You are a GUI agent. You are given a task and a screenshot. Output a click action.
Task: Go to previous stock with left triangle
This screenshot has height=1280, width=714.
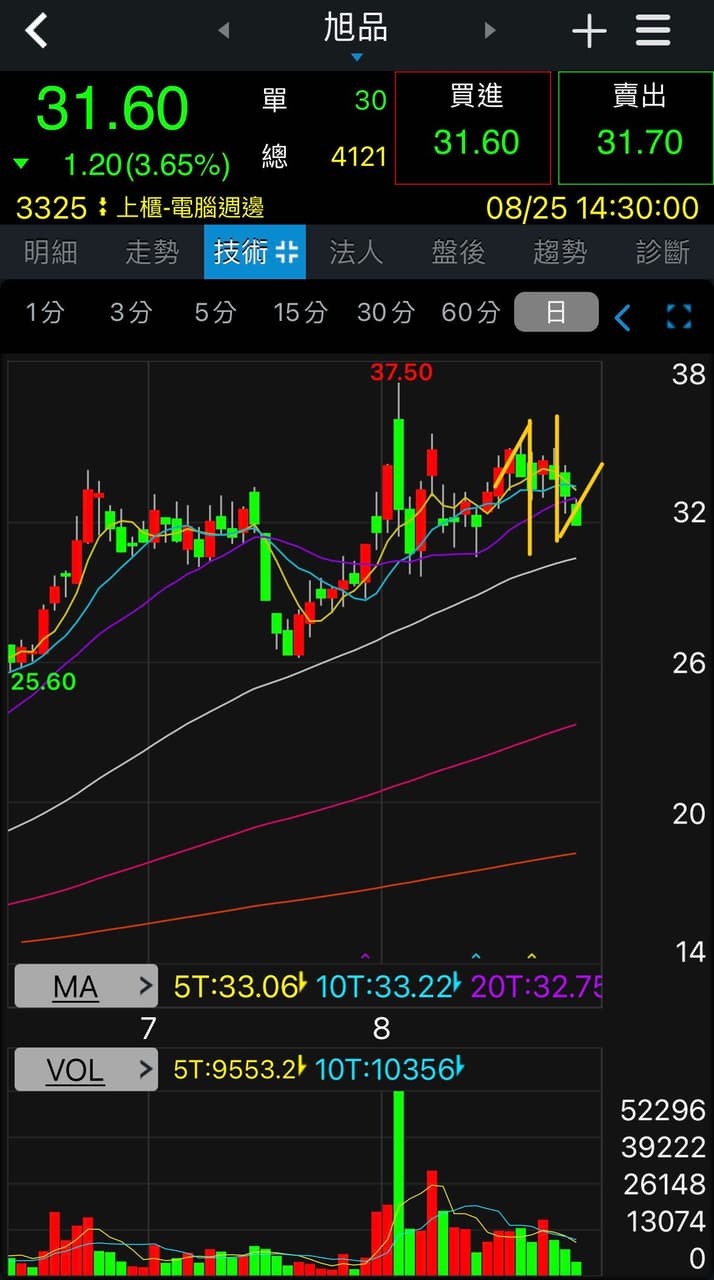point(223,31)
